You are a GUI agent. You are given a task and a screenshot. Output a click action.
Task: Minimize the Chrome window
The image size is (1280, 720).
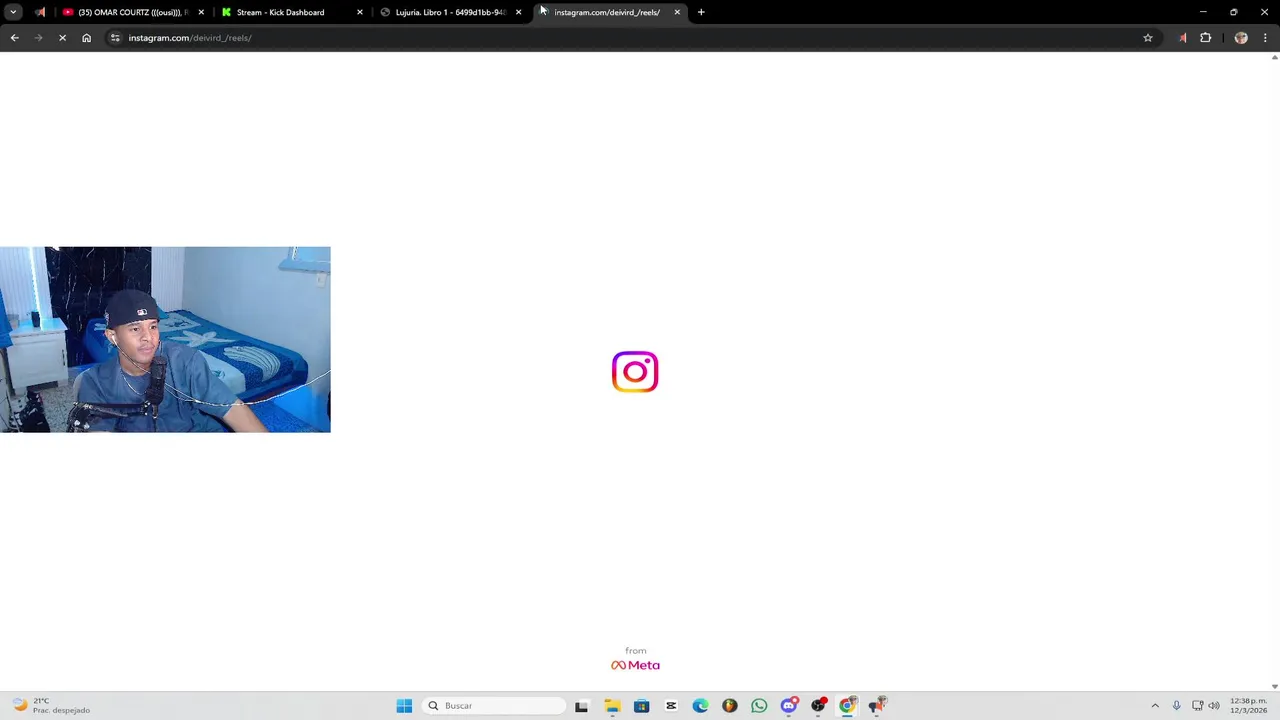1203,12
